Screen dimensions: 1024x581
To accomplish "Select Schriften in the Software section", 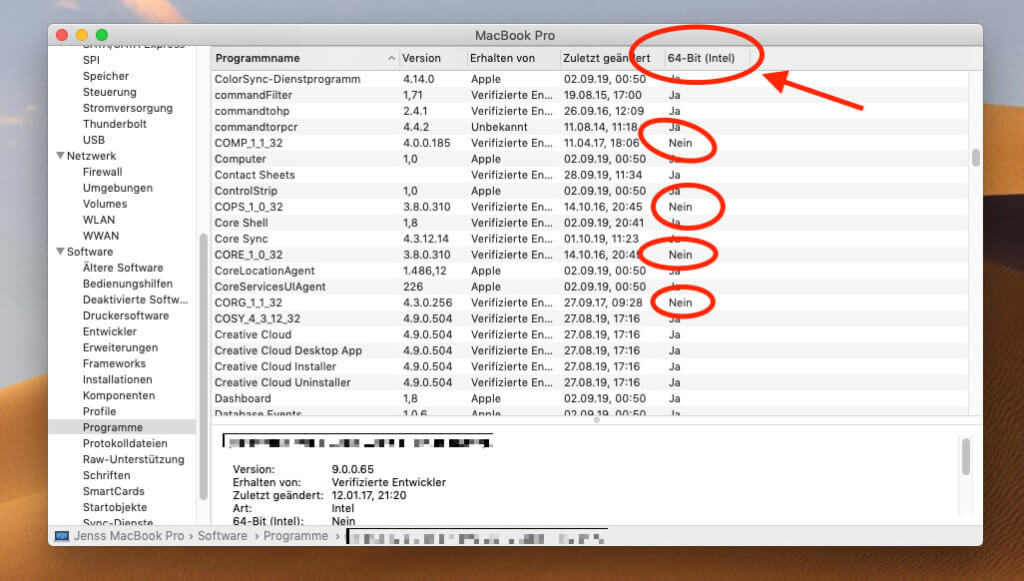I will (x=108, y=475).
